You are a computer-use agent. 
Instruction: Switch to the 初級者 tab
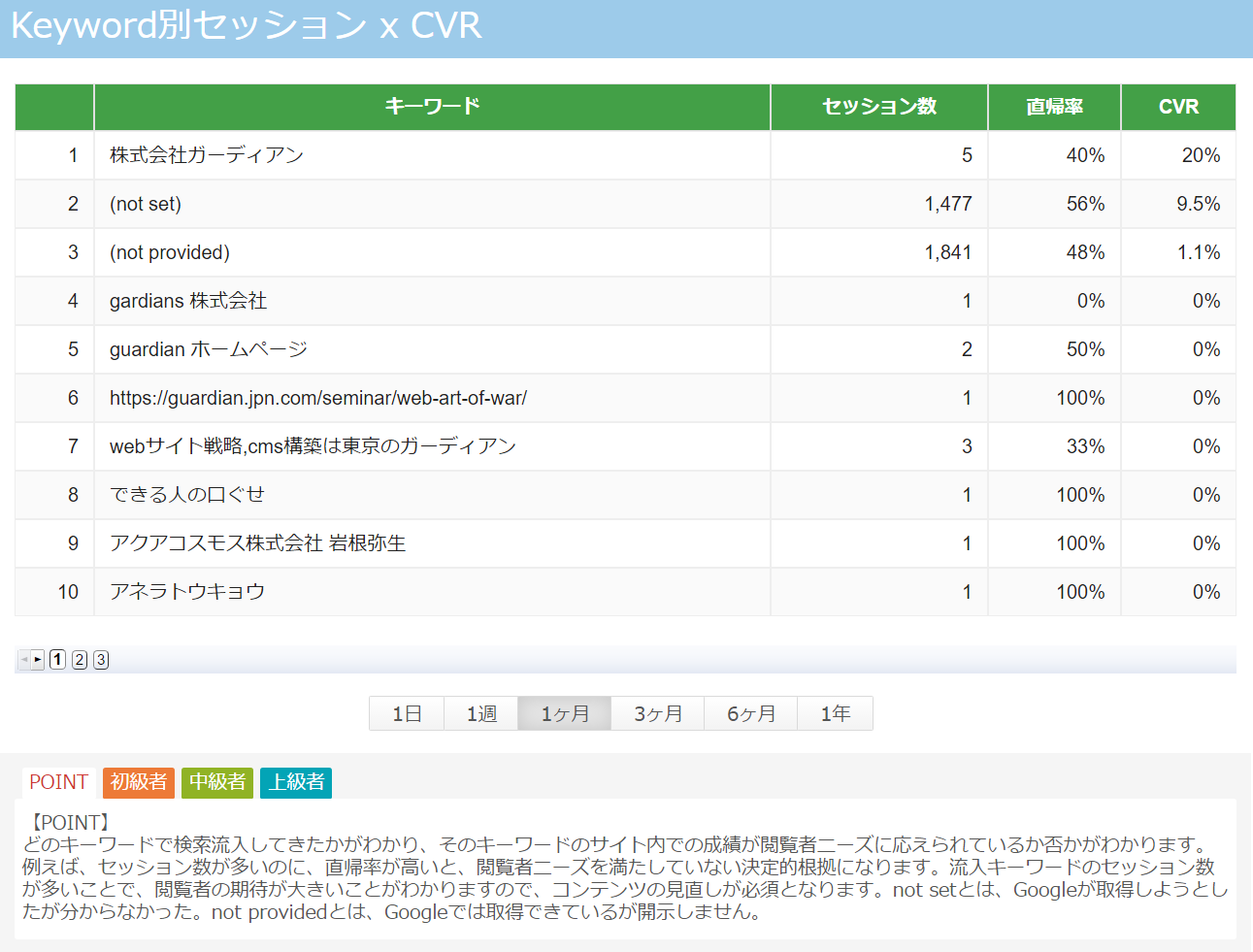[x=139, y=782]
